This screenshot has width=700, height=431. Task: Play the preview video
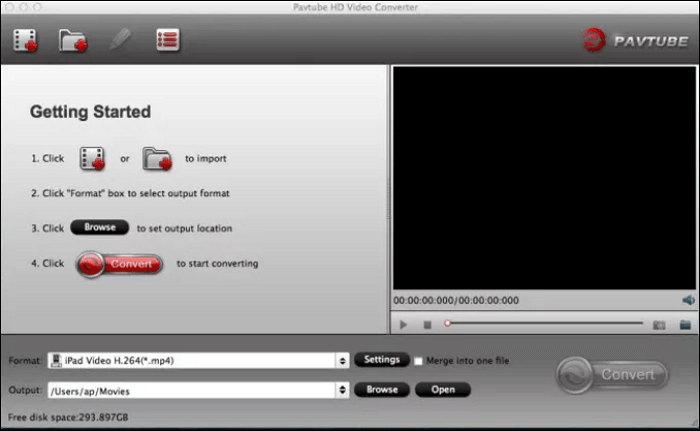(403, 325)
